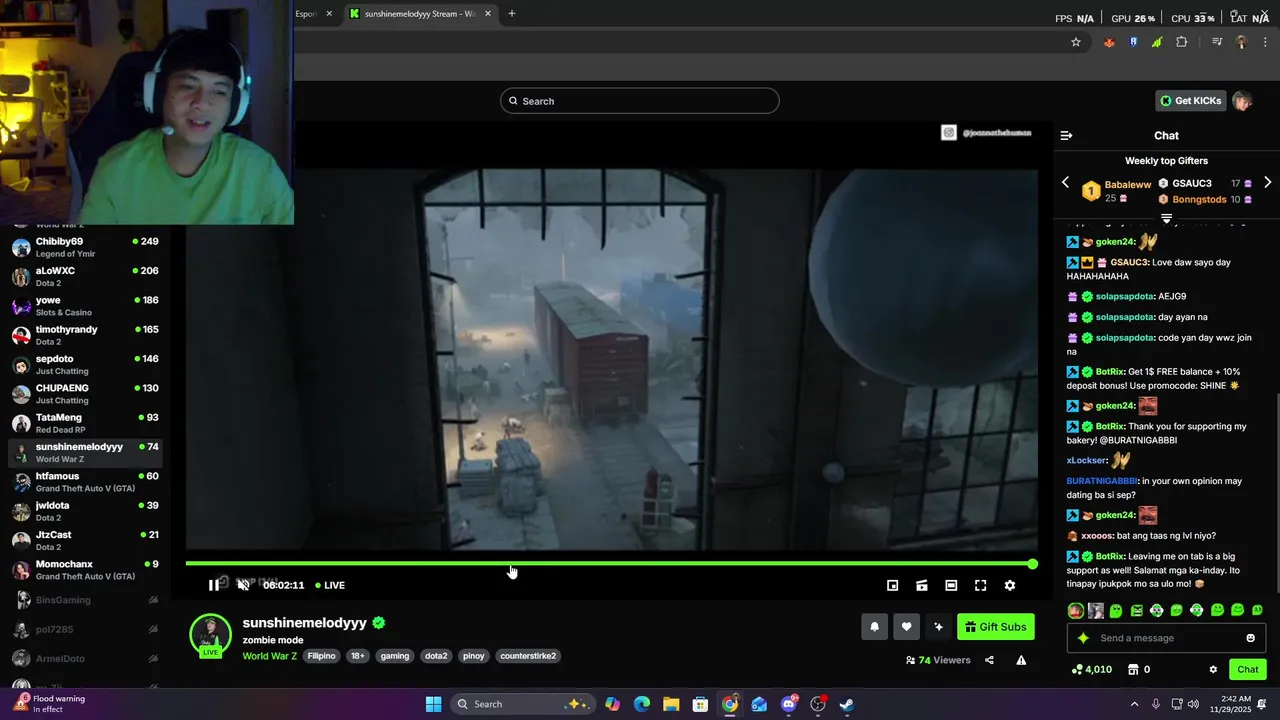The image size is (1280, 720).
Task: Open CHUPAENG channel in sidebar
Action: tap(85, 394)
